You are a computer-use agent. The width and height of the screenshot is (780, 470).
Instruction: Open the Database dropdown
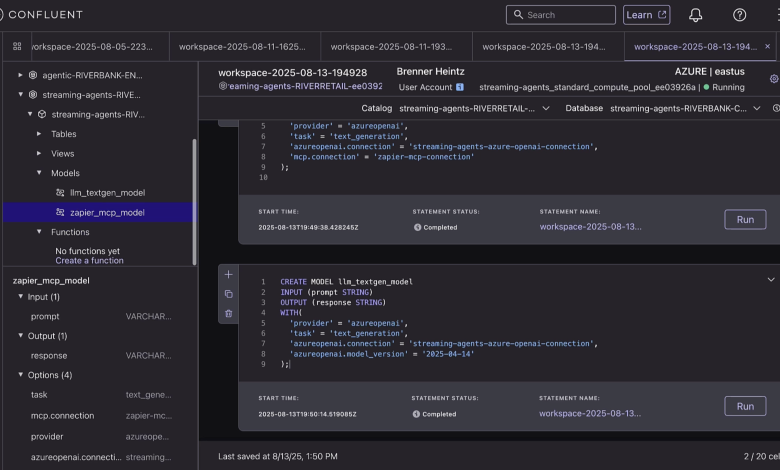click(x=685, y=108)
